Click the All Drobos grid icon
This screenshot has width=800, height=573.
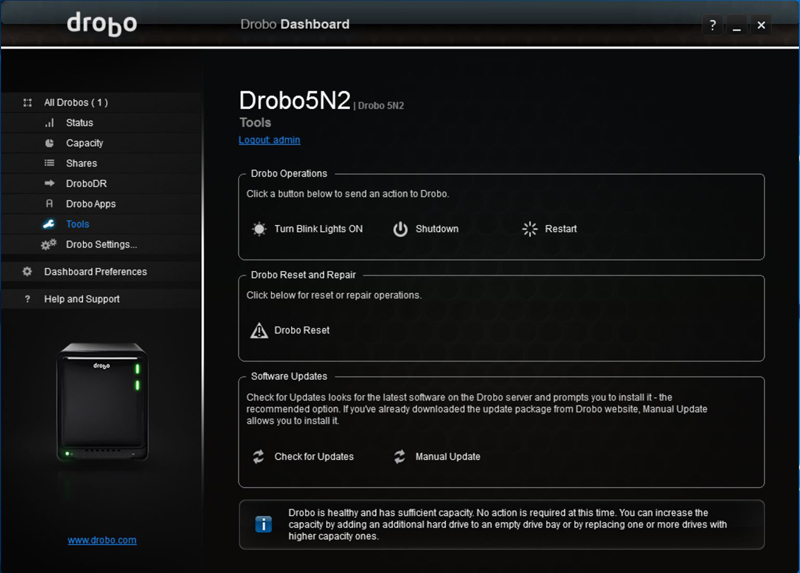pos(28,103)
